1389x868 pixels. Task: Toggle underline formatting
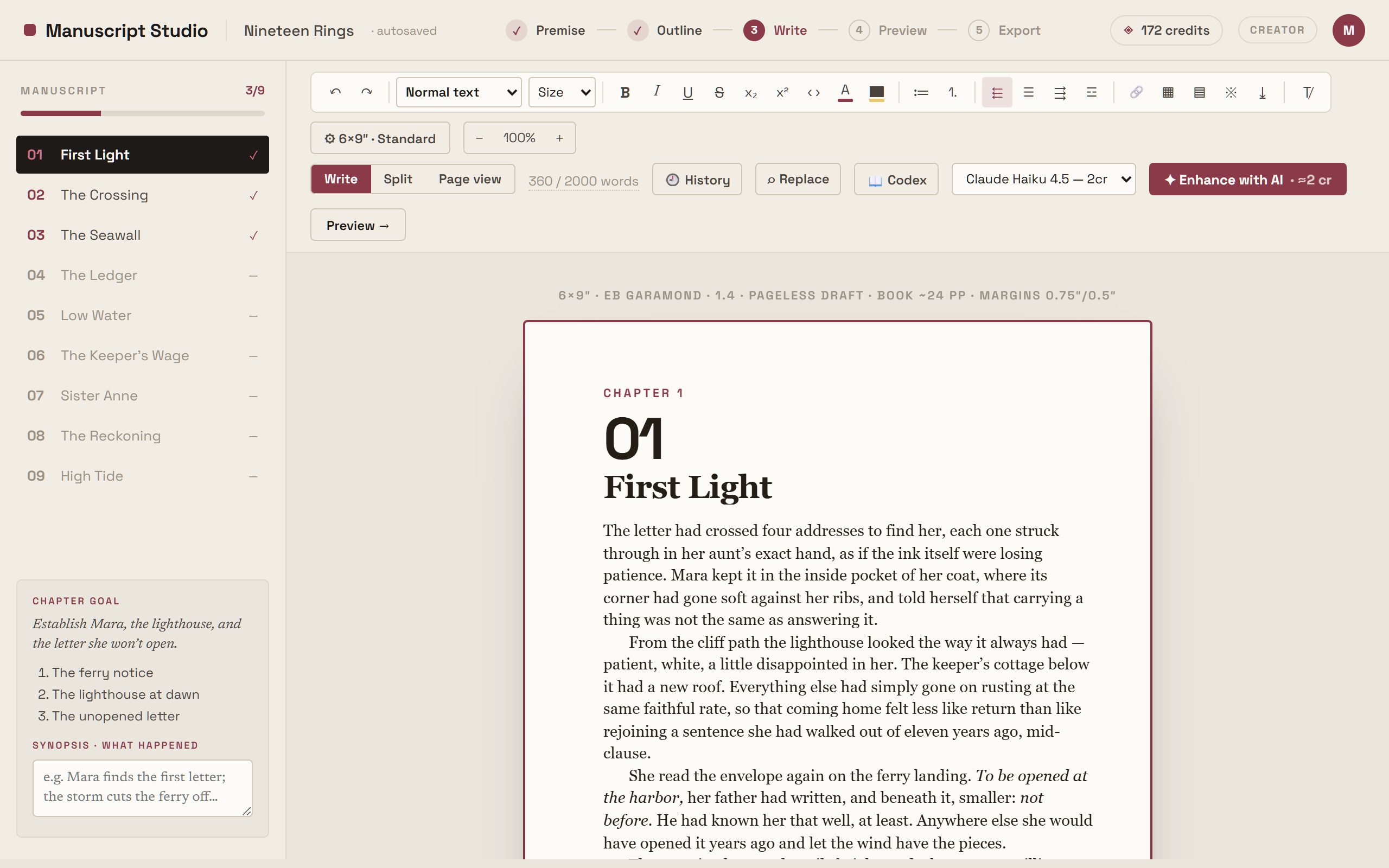[x=687, y=92]
